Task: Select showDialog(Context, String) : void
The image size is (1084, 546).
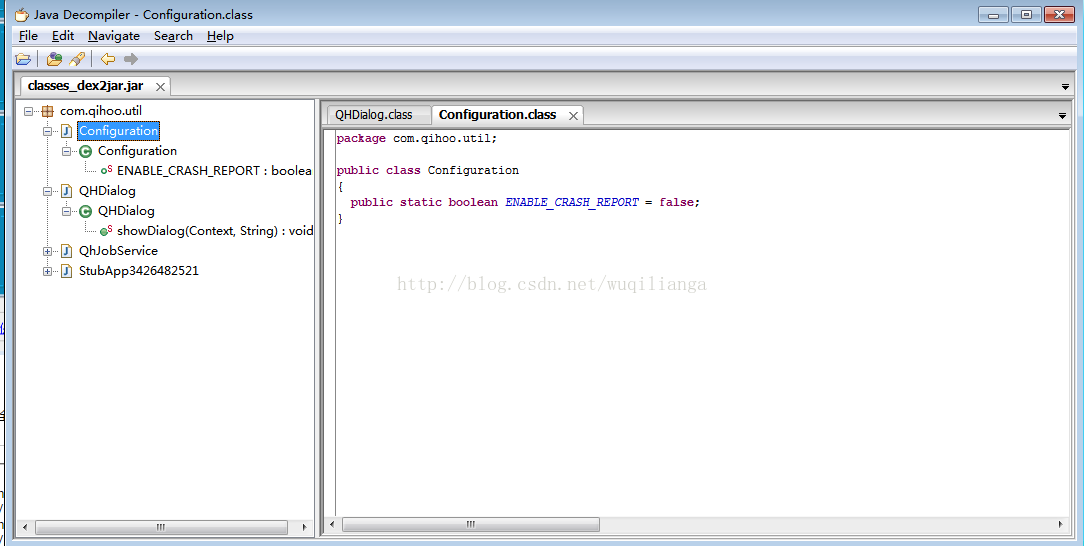Action: [x=215, y=231]
